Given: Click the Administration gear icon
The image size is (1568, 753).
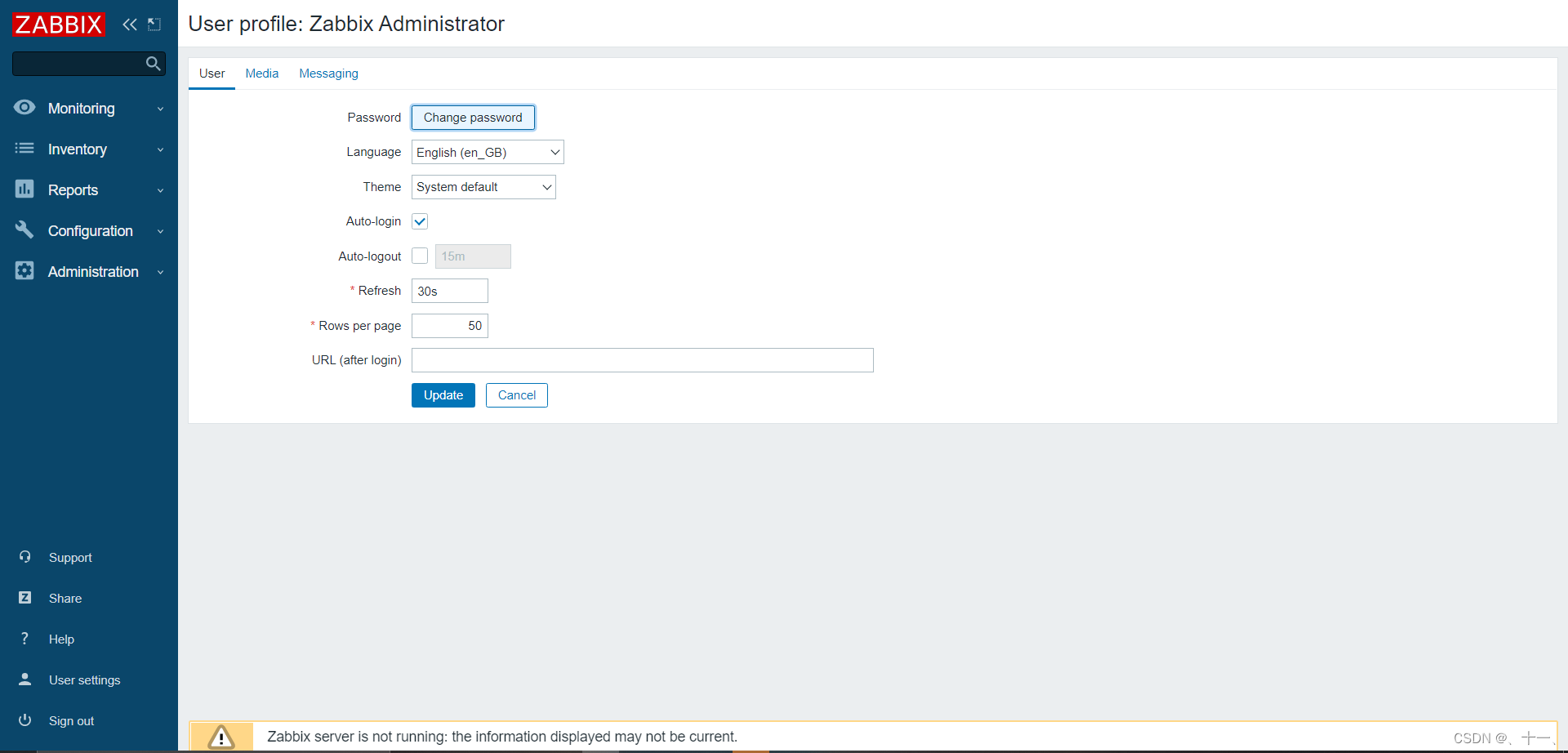Looking at the screenshot, I should (24, 270).
